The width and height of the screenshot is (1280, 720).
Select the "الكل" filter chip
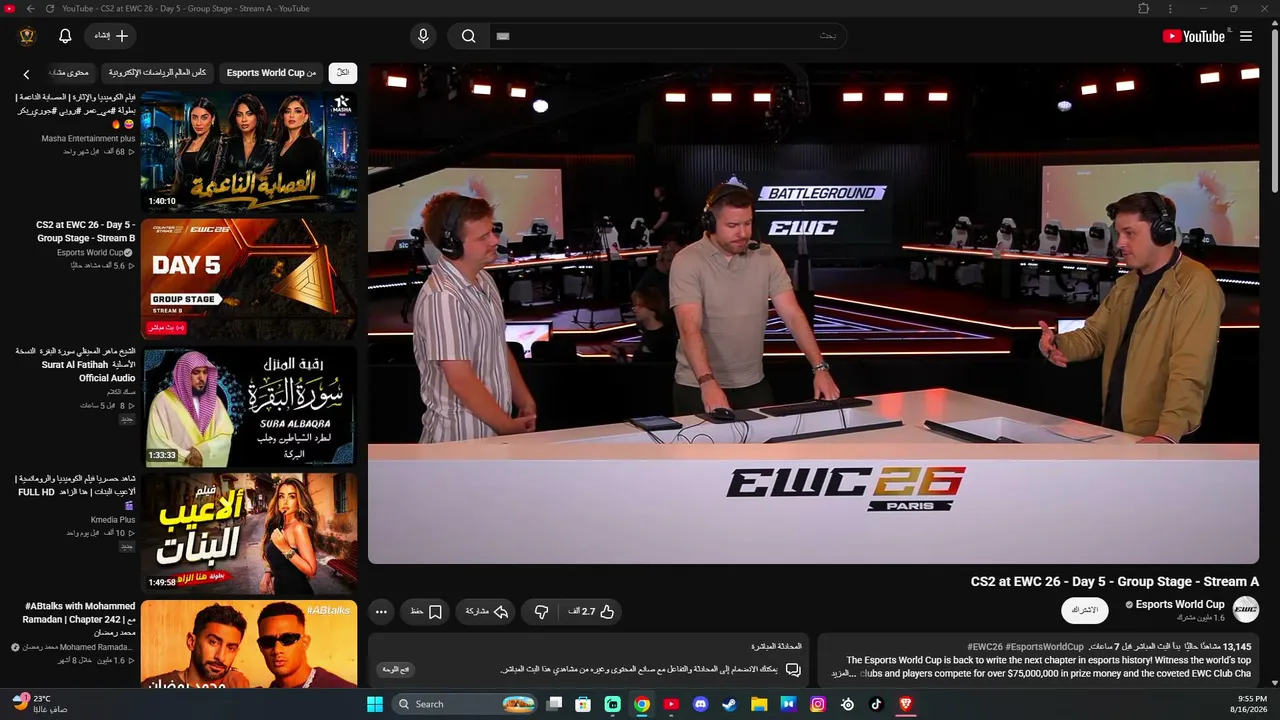click(343, 73)
